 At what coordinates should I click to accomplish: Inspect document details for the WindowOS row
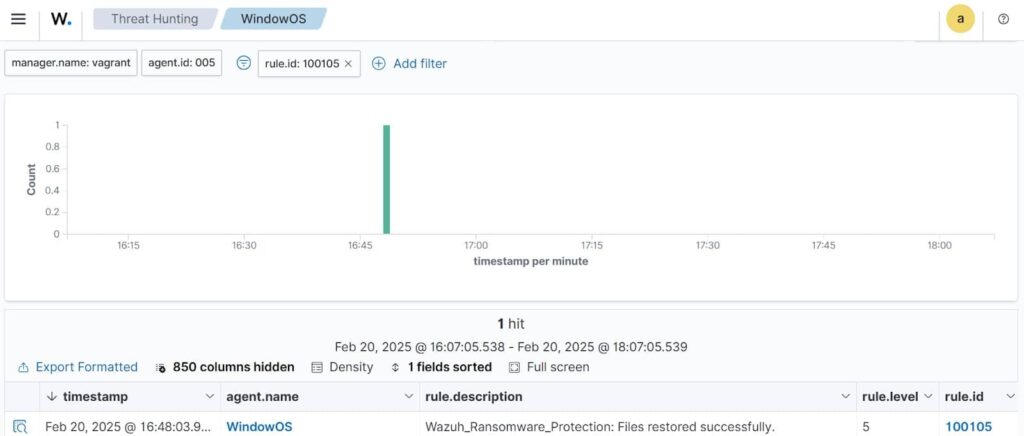[21, 427]
